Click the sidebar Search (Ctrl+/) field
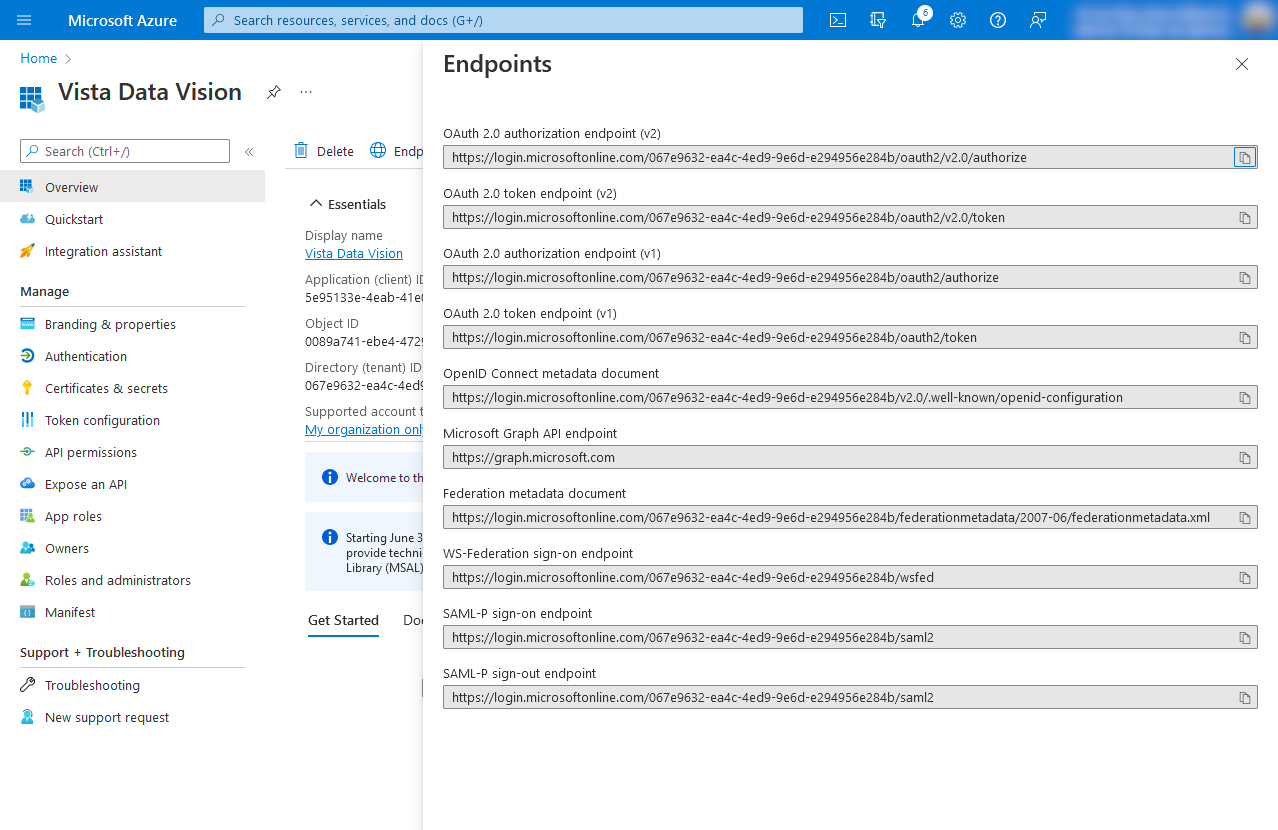This screenshot has width=1278, height=830. [125, 151]
